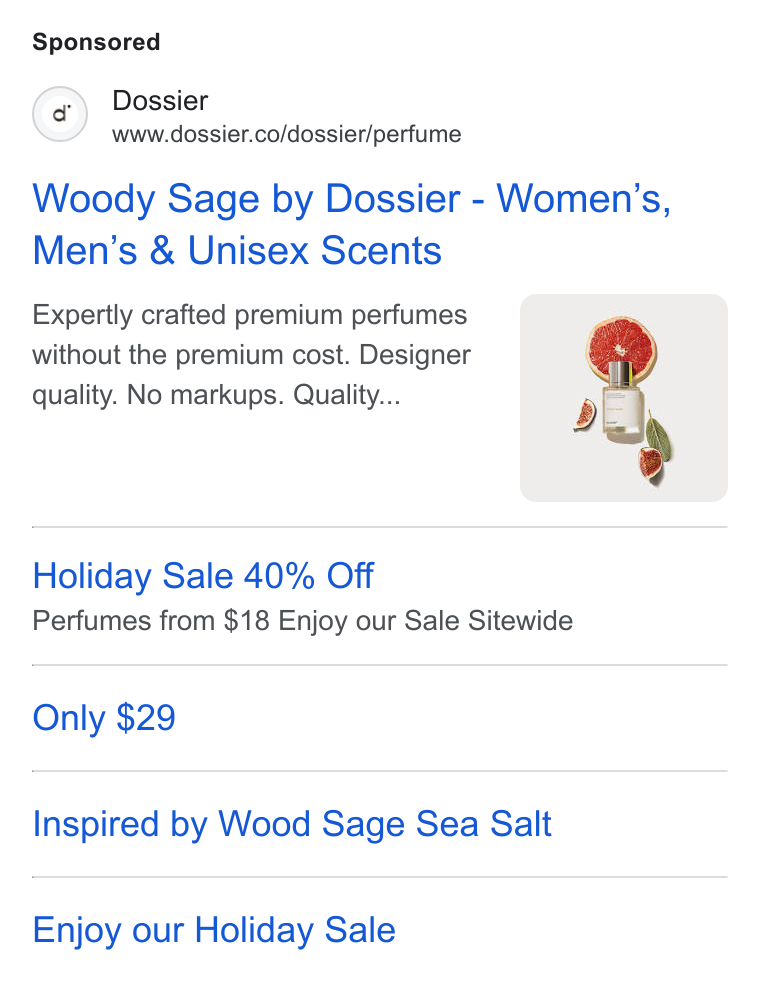Open the Enjoy our Holiday Sale link

pos(214,930)
